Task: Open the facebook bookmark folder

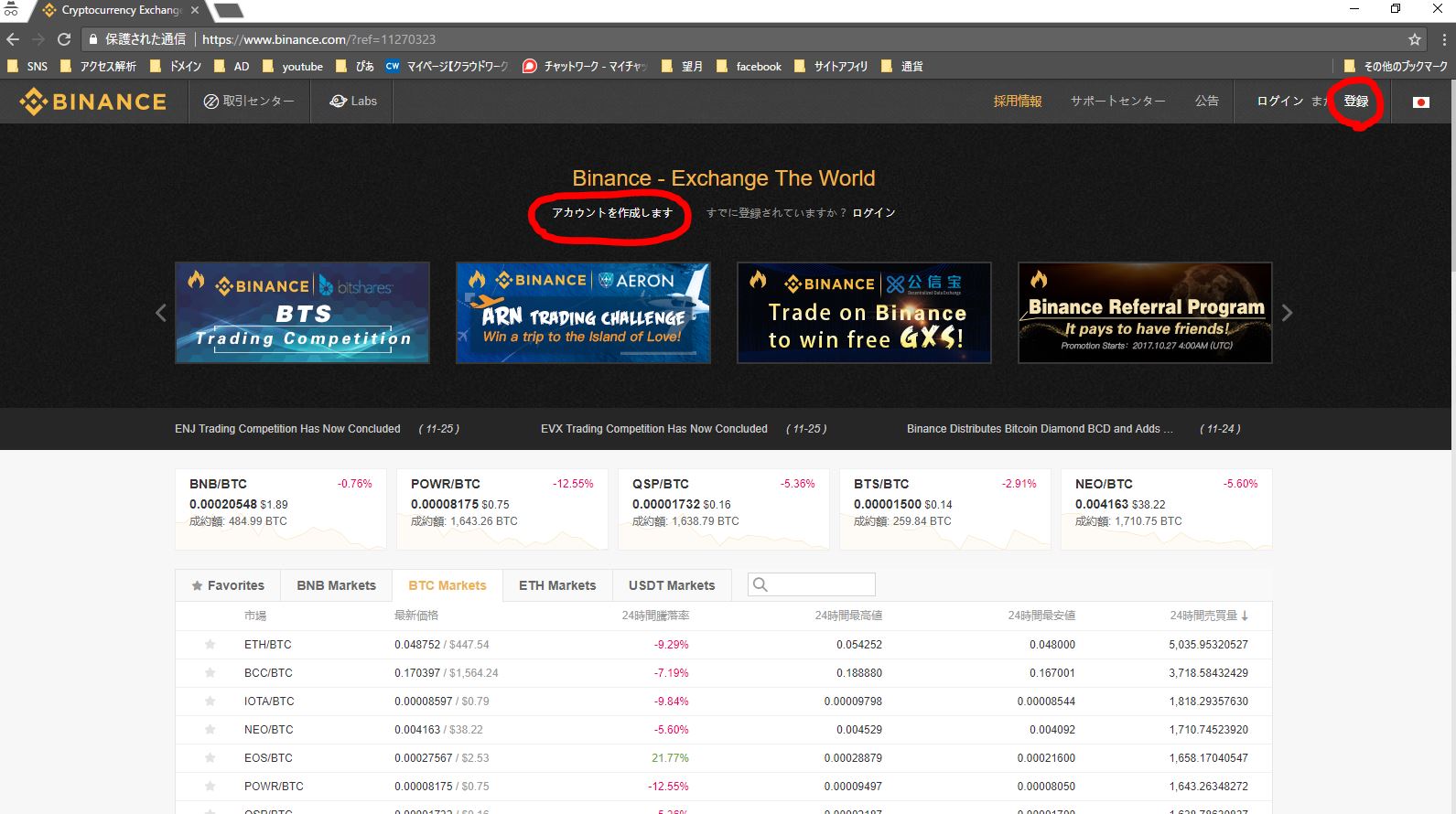Action: coord(749,67)
